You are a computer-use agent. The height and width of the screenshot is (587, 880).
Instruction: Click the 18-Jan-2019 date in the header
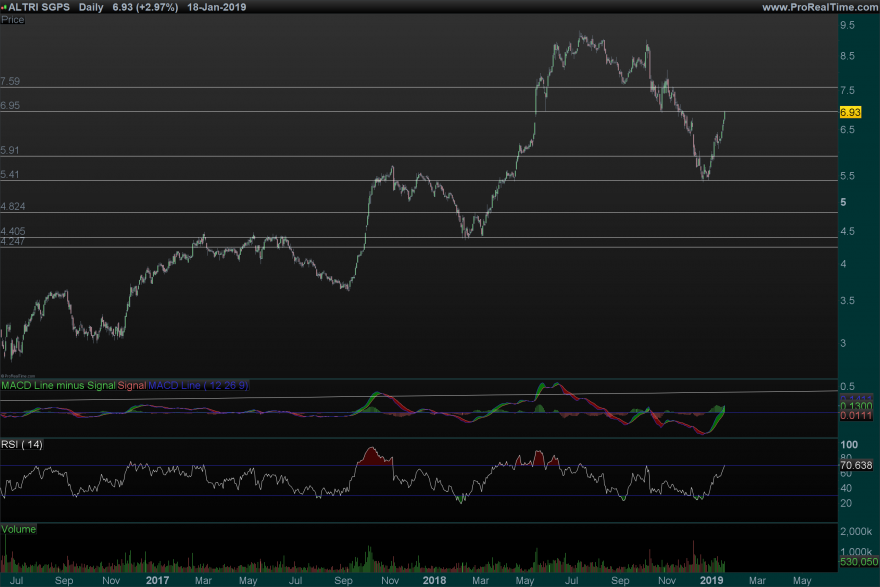point(219,7)
